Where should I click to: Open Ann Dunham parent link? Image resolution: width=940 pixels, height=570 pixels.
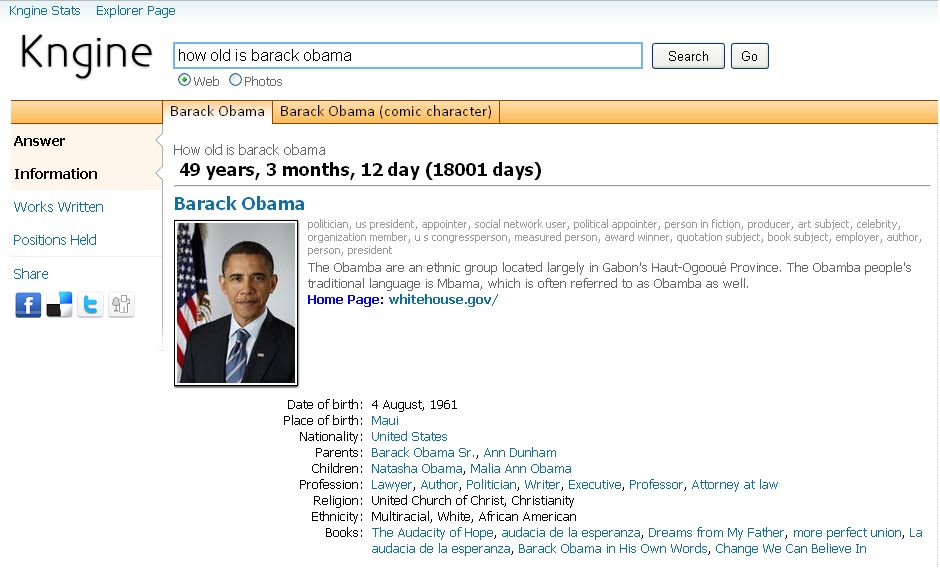point(520,453)
